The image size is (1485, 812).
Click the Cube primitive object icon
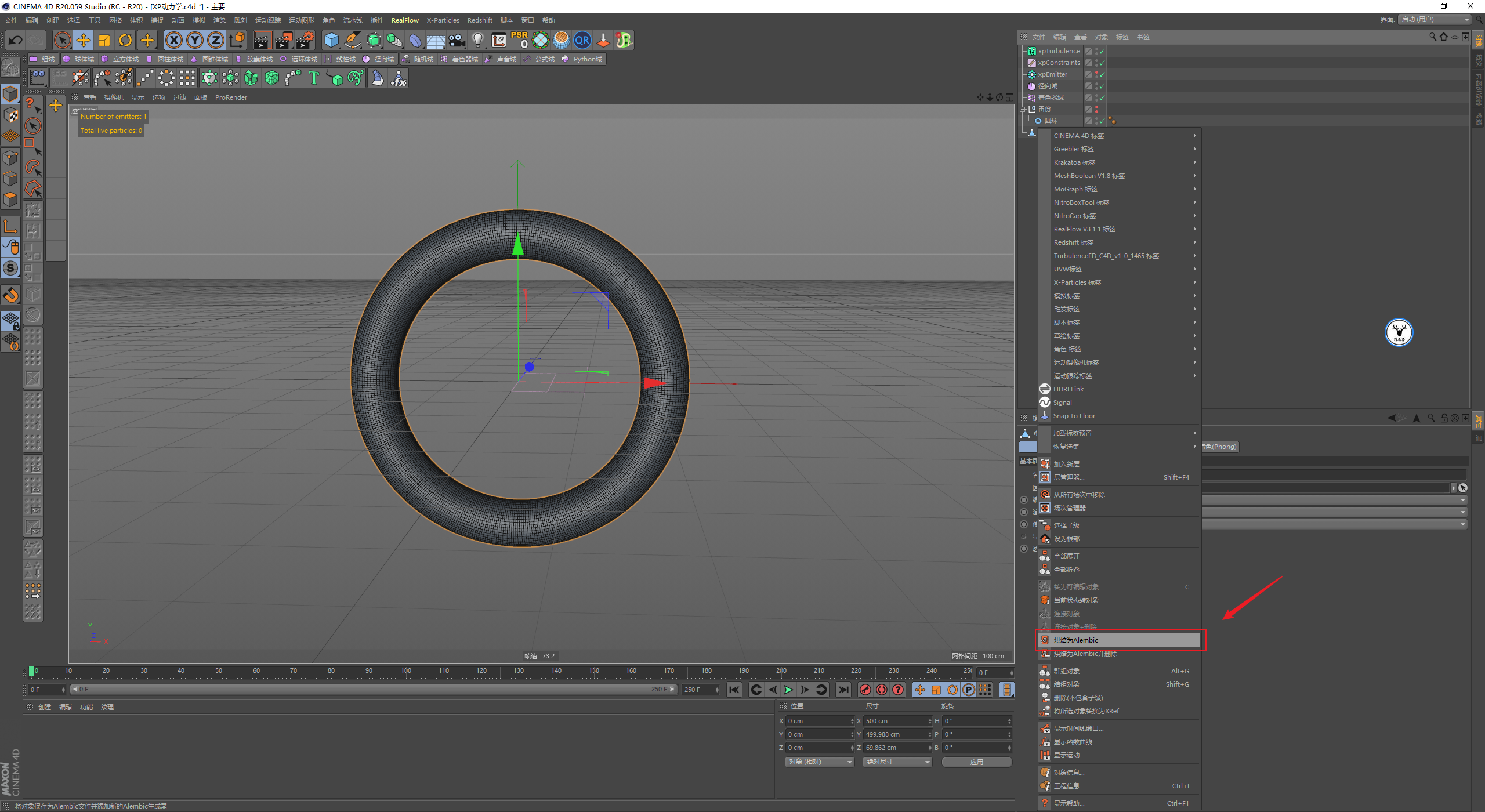point(331,40)
